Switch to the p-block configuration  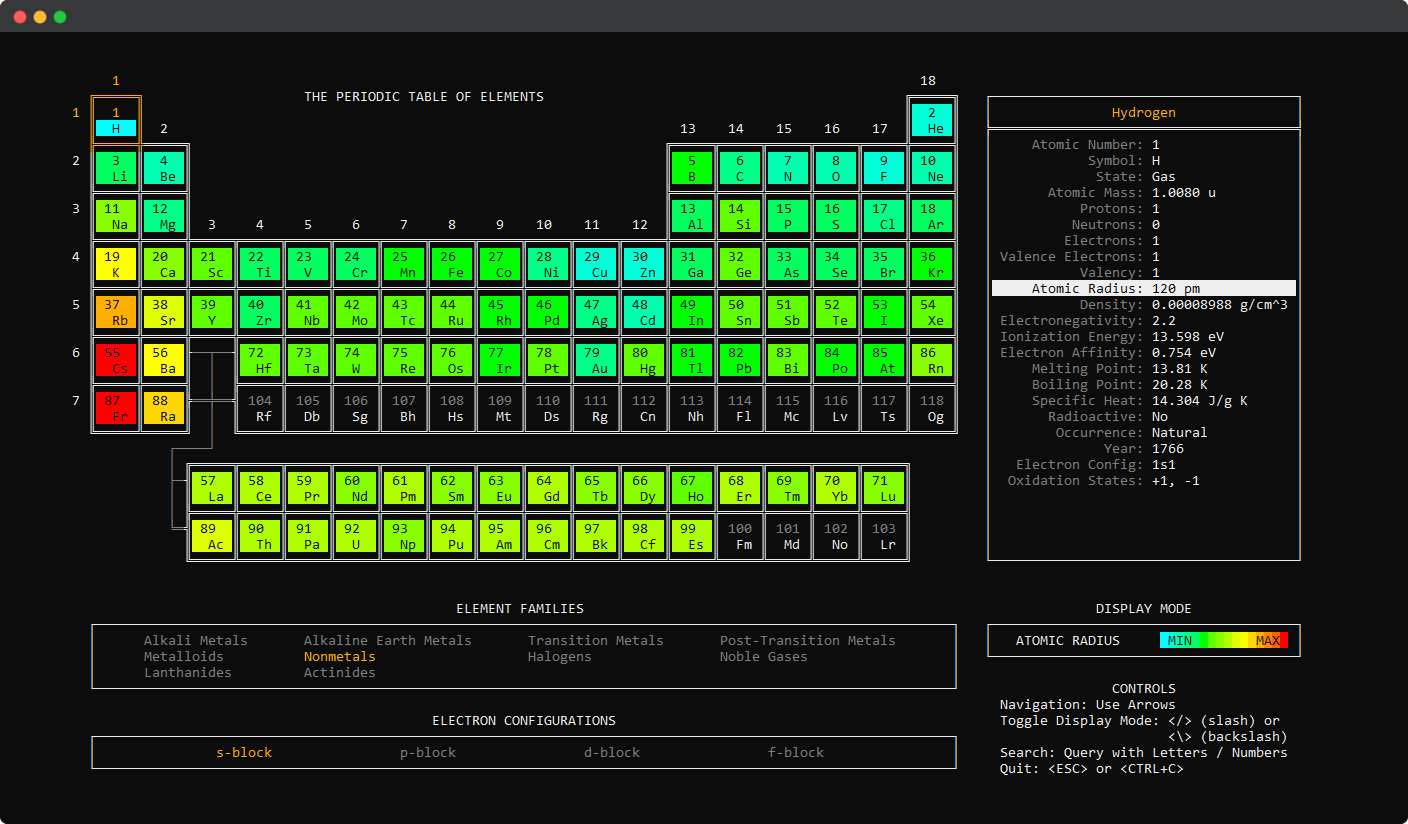428,752
